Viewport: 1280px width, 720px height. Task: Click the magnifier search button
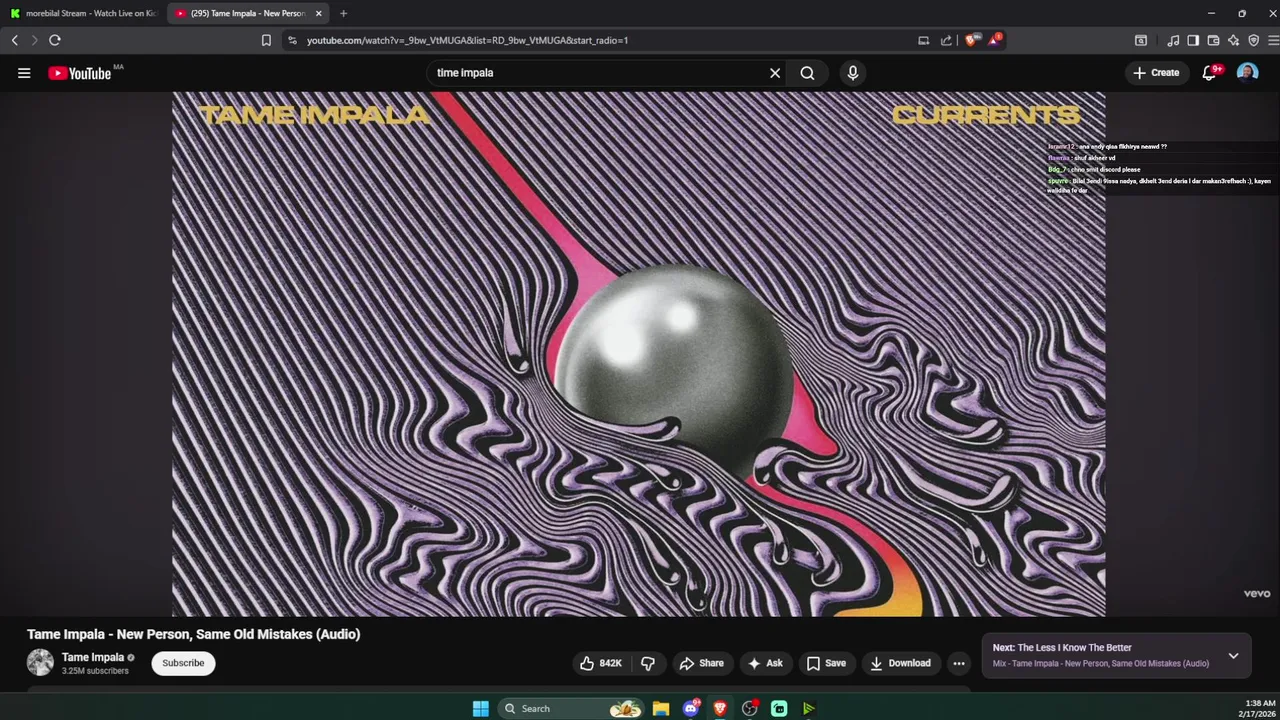(x=807, y=73)
